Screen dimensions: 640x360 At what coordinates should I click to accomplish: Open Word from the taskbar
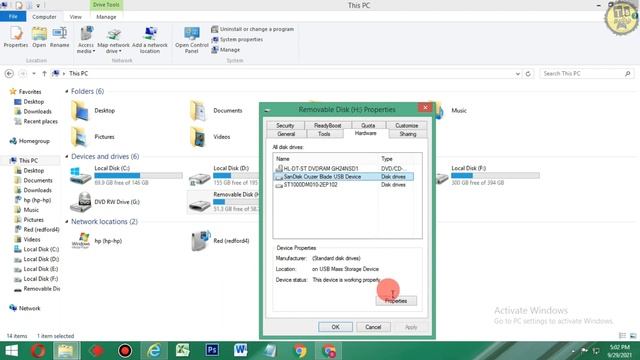pyautogui.click(x=240, y=351)
